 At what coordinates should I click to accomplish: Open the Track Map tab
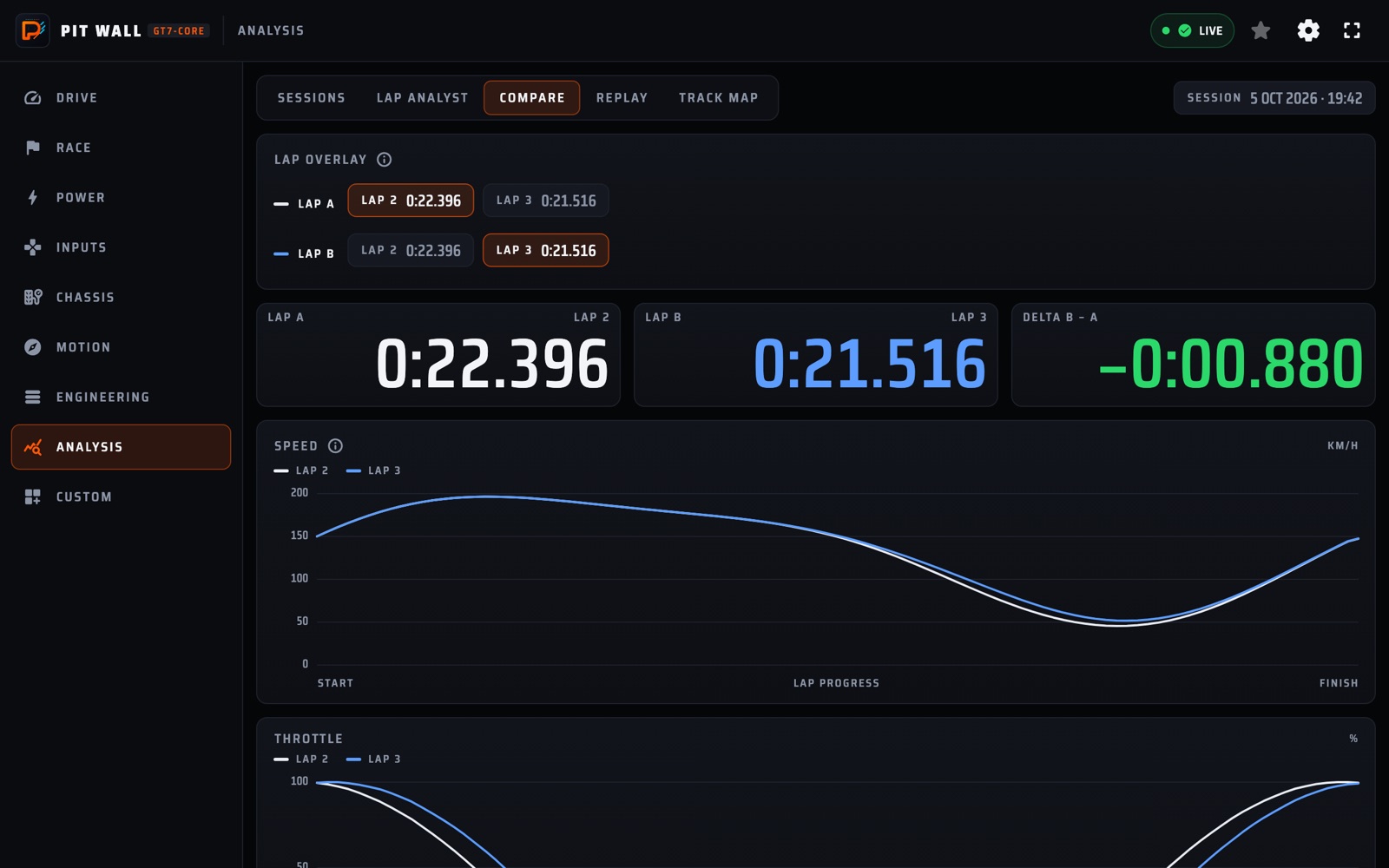pos(719,98)
